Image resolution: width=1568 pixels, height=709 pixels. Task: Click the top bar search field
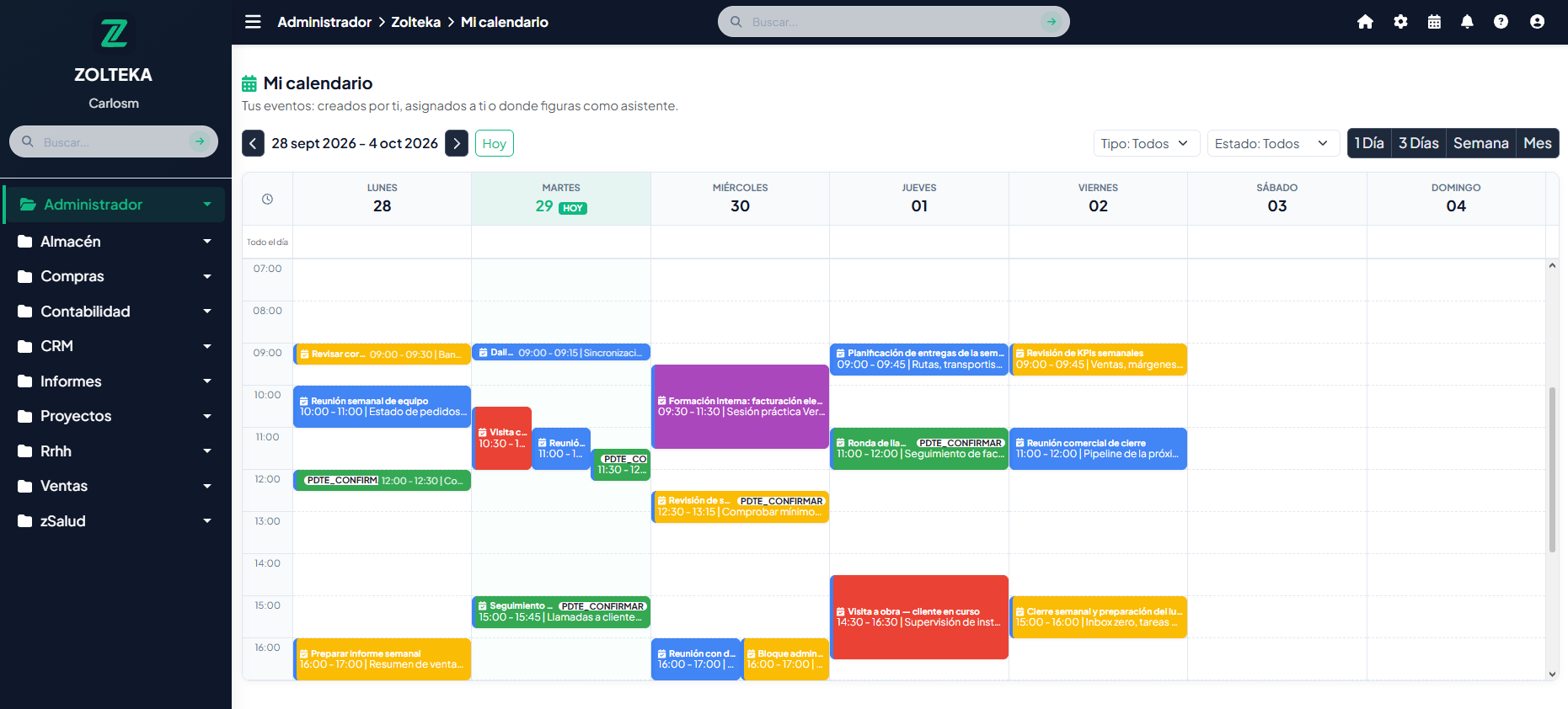[x=893, y=22]
